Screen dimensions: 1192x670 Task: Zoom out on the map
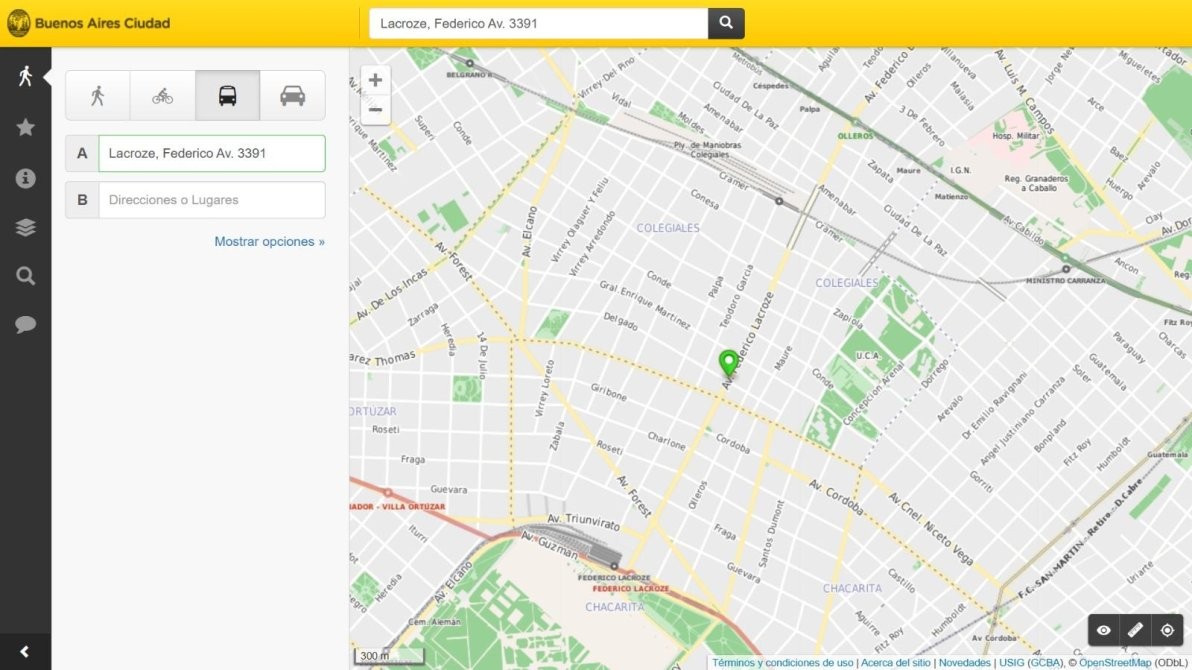(375, 110)
